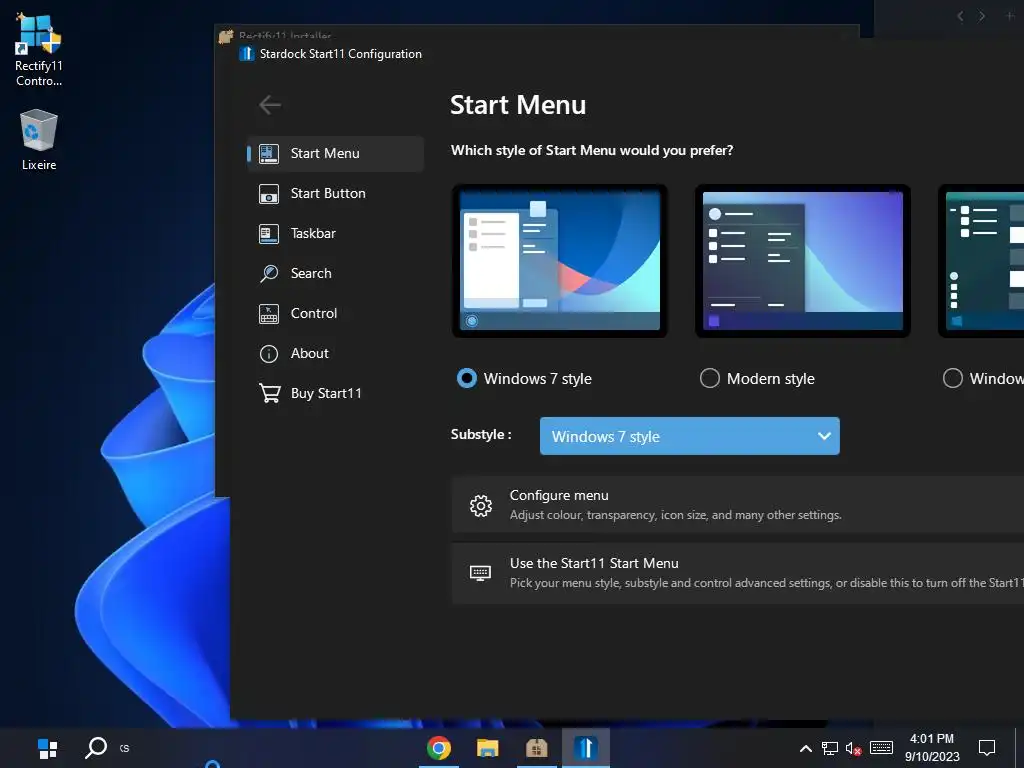Click the taskbar search magnifier icon
This screenshot has height=768, width=1024.
click(95, 748)
